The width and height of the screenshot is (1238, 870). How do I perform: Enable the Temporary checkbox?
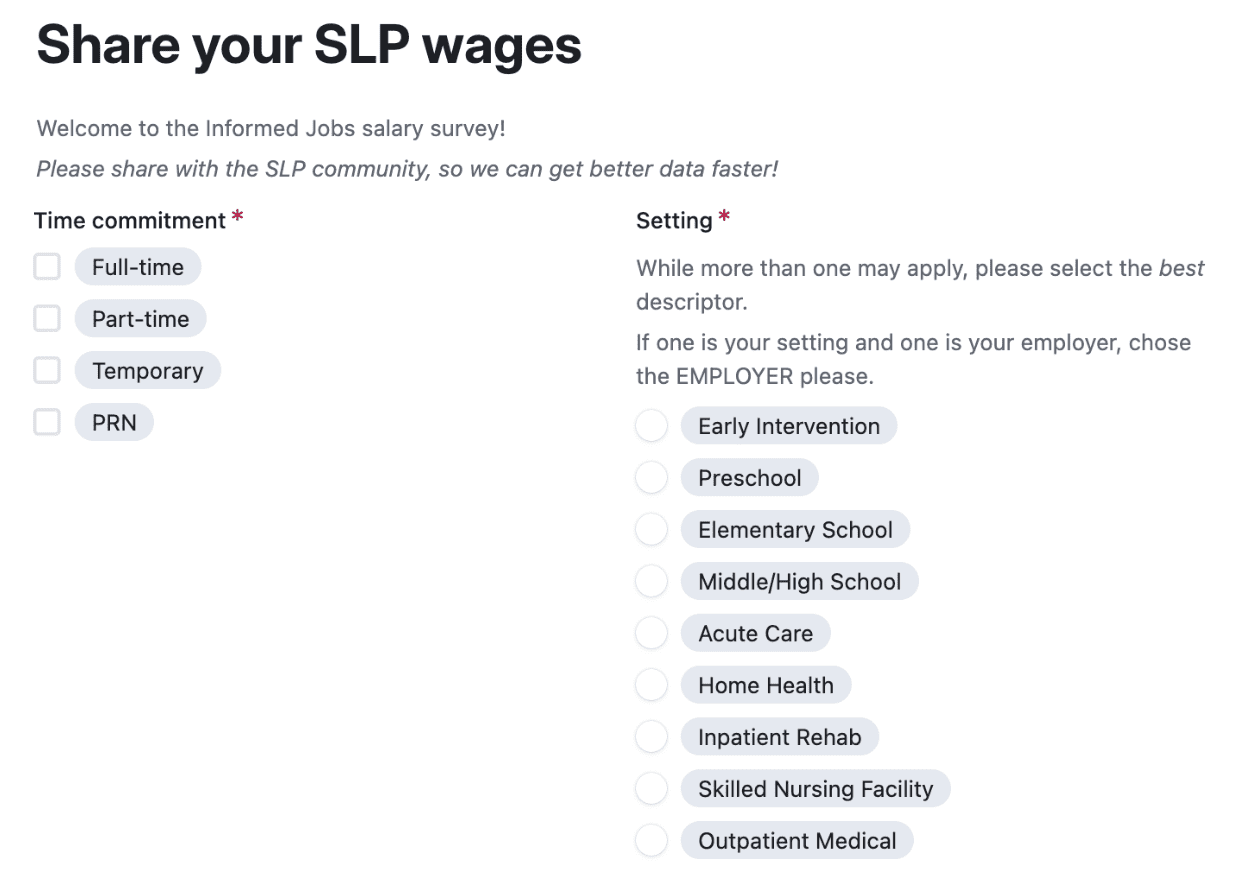[47, 371]
